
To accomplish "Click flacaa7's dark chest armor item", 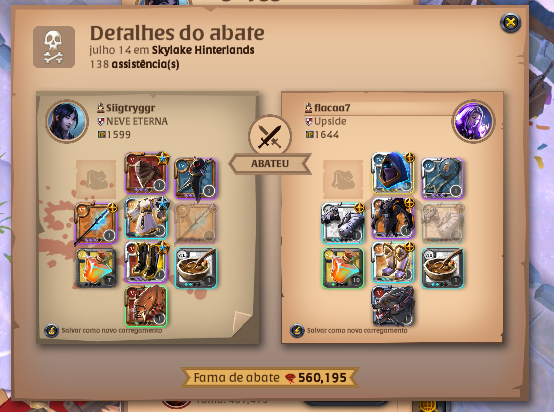I will [393, 218].
